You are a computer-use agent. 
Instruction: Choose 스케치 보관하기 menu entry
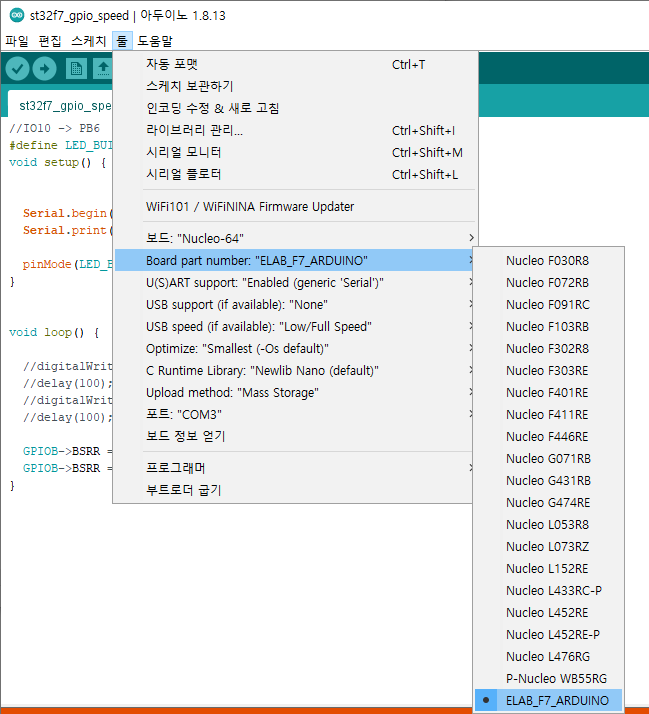pos(296,86)
